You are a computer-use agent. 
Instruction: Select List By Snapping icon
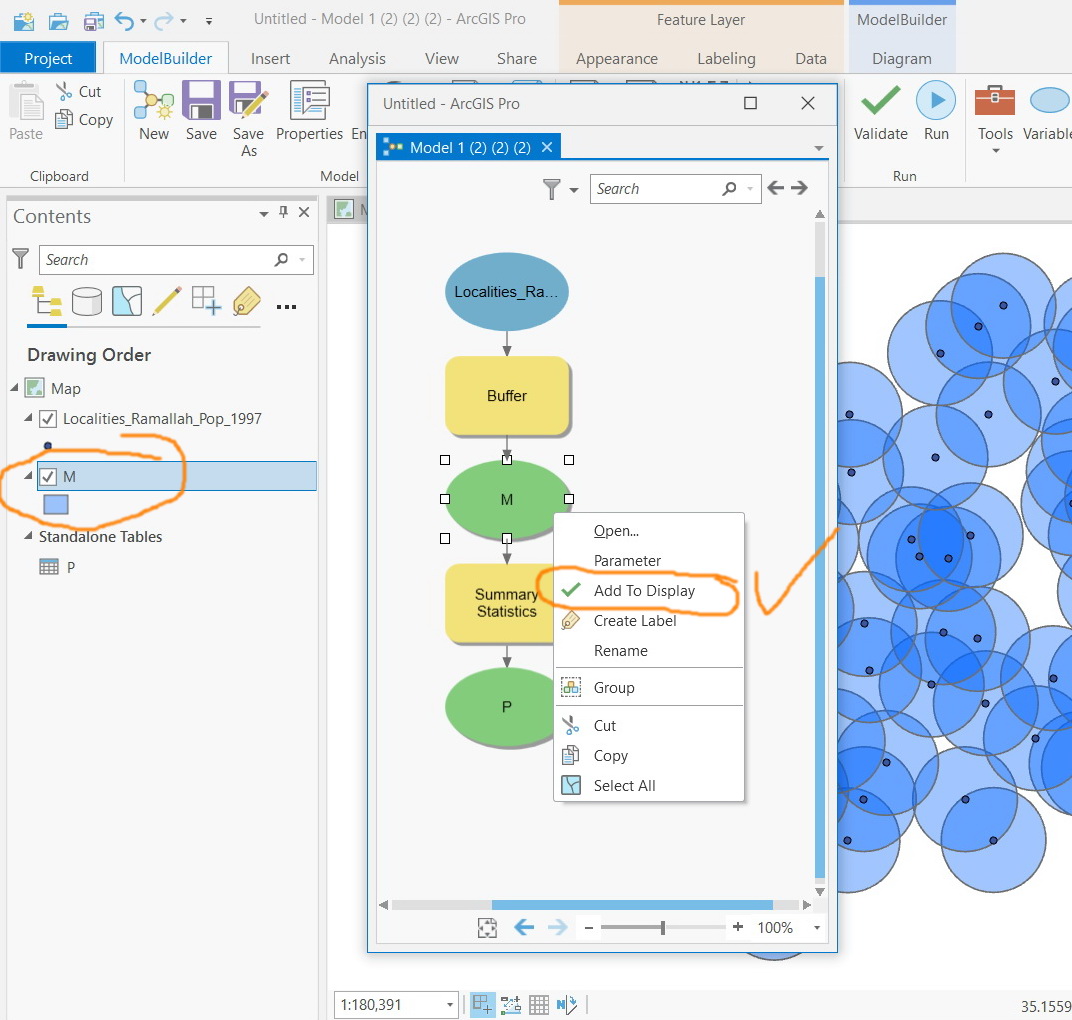point(206,301)
